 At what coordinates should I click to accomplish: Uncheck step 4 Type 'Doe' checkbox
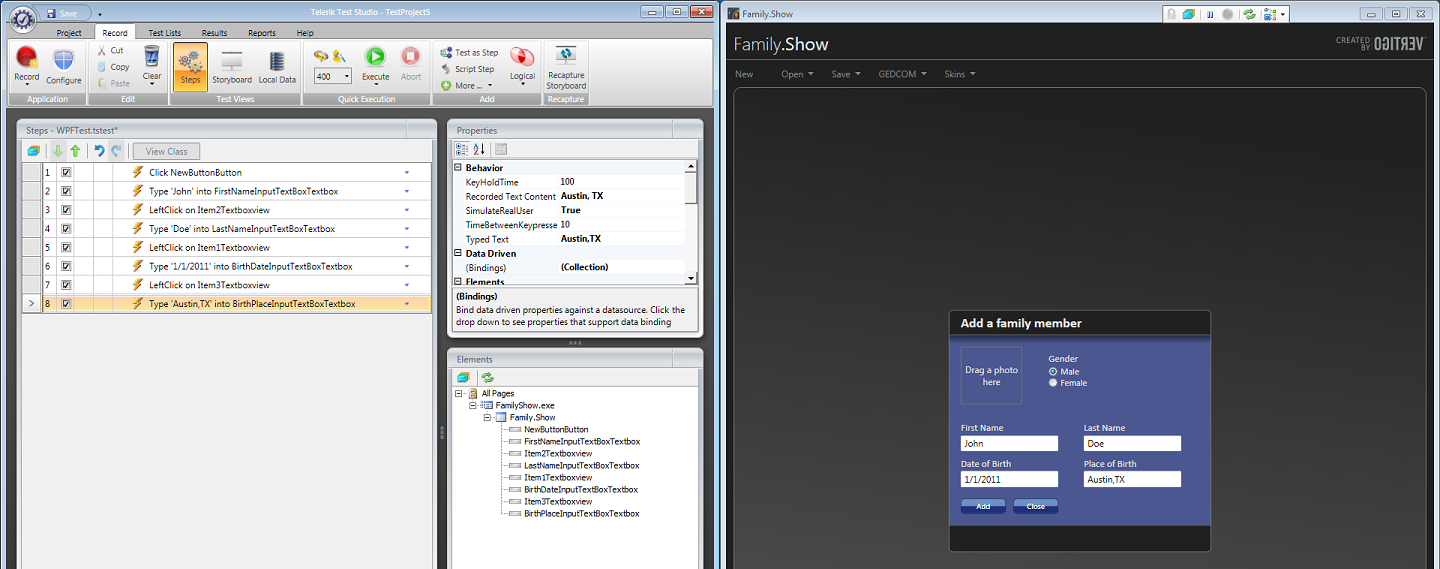coord(67,229)
